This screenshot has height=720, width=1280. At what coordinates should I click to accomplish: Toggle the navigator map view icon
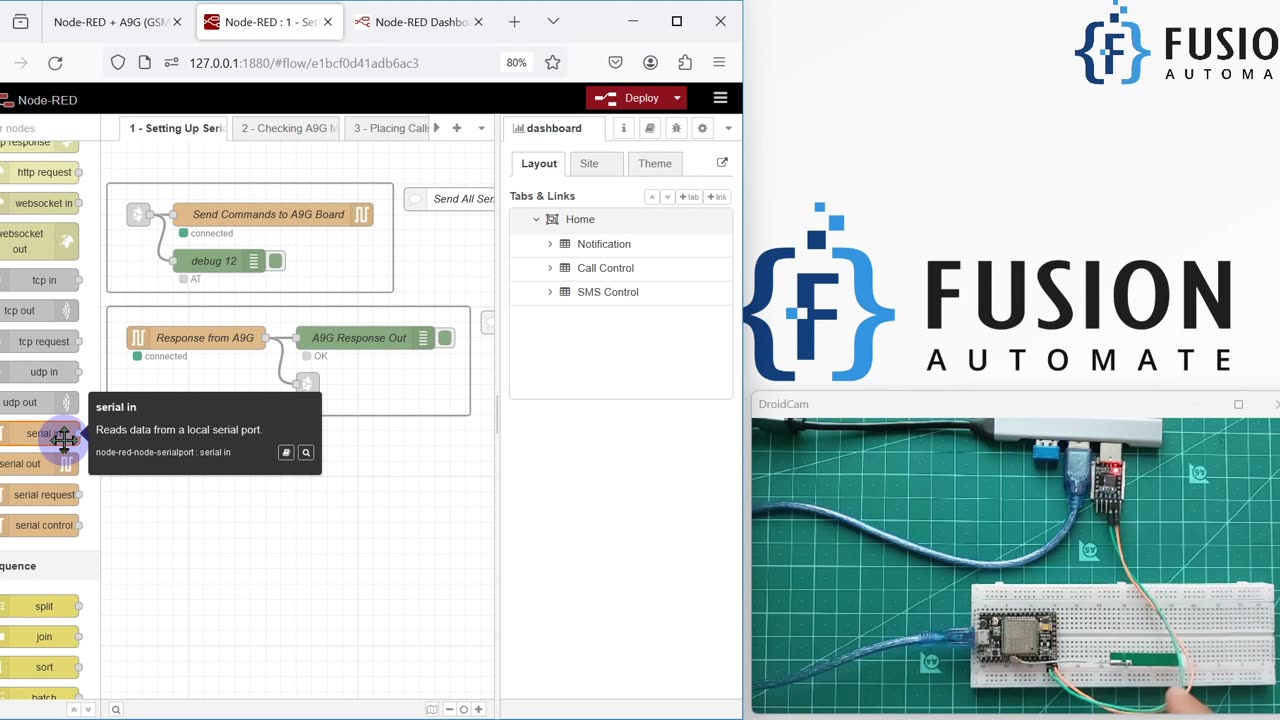(432, 709)
